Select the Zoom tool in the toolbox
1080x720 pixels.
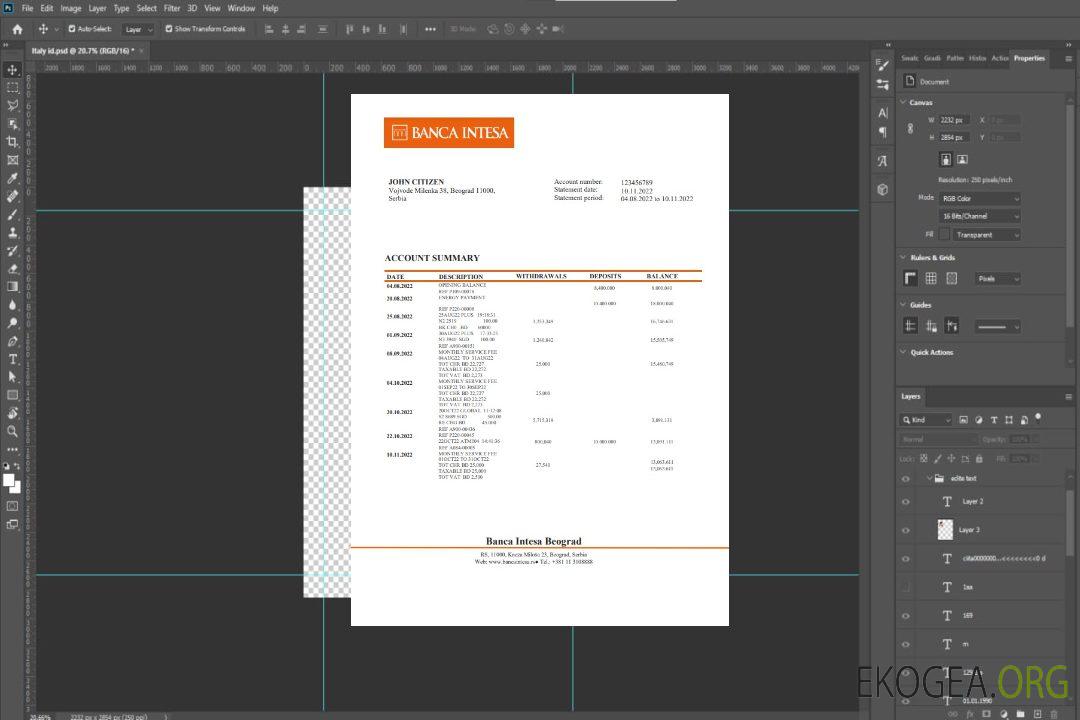point(12,431)
